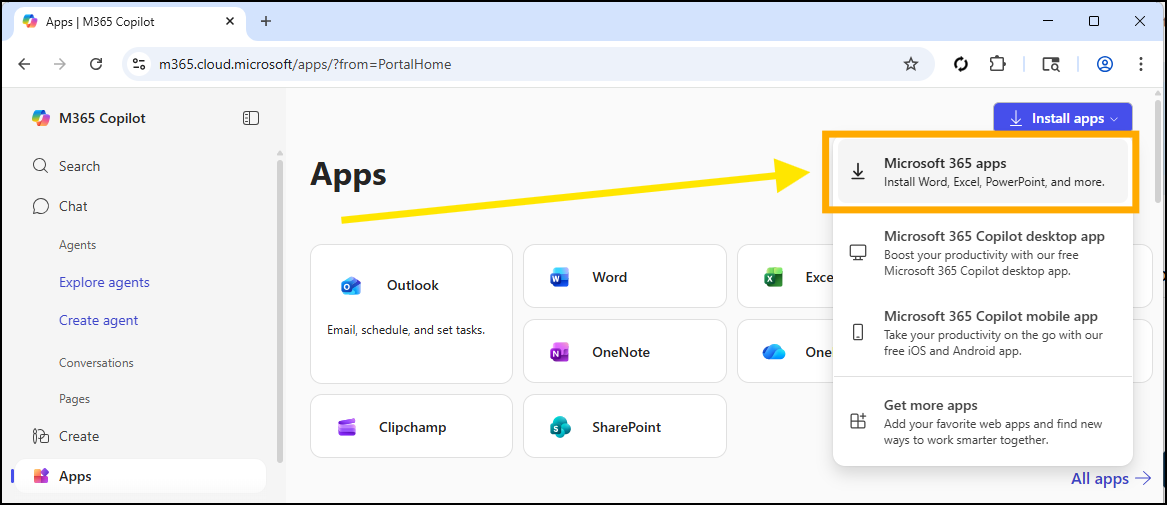Screen dimensions: 1167x505
Task: Click the Create icon in sidebar
Action: click(x=40, y=437)
